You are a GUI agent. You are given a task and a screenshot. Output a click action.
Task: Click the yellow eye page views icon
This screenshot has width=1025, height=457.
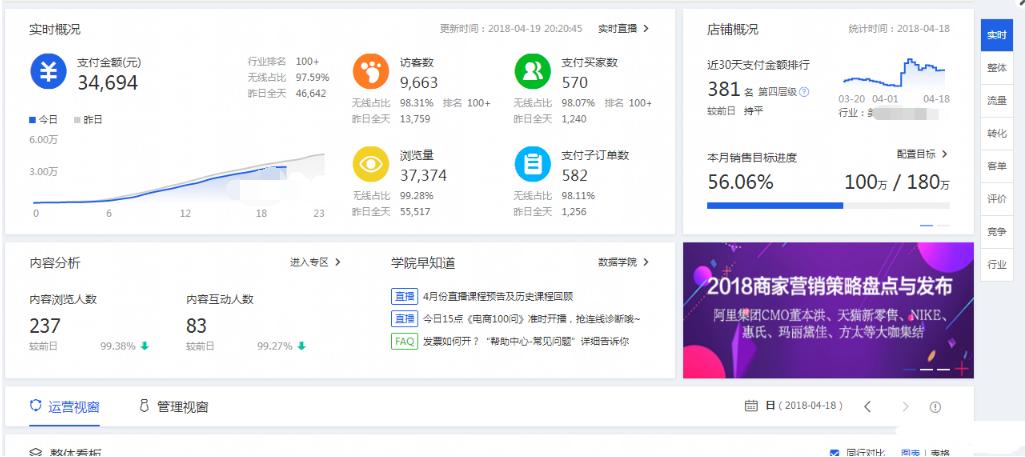point(371,164)
